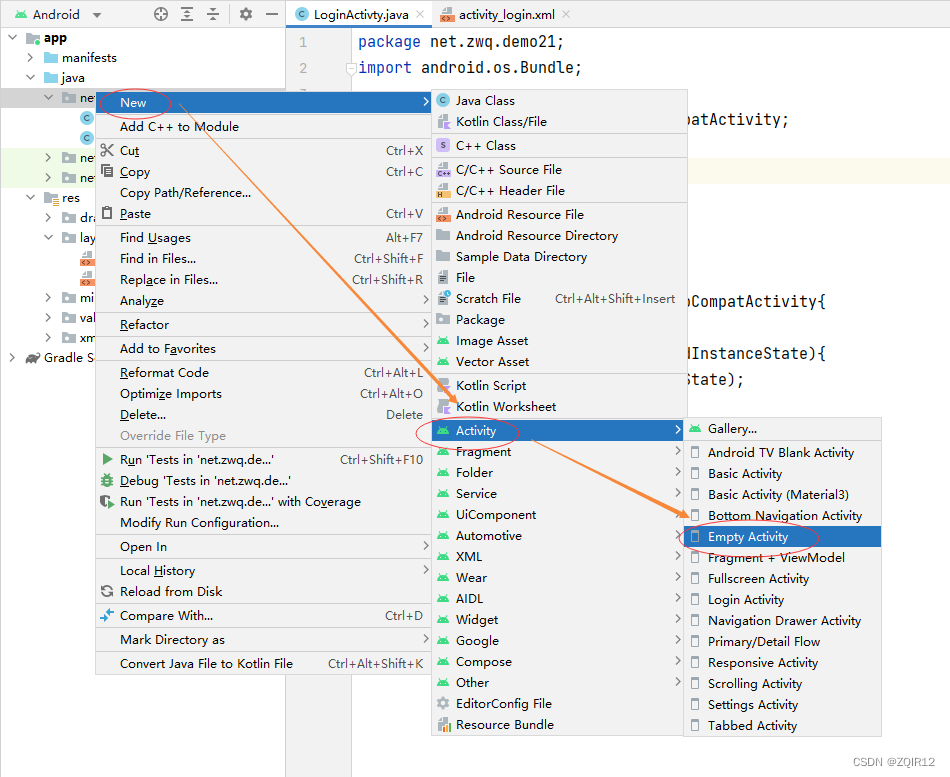Click line number 1 in gutter

coord(303,42)
